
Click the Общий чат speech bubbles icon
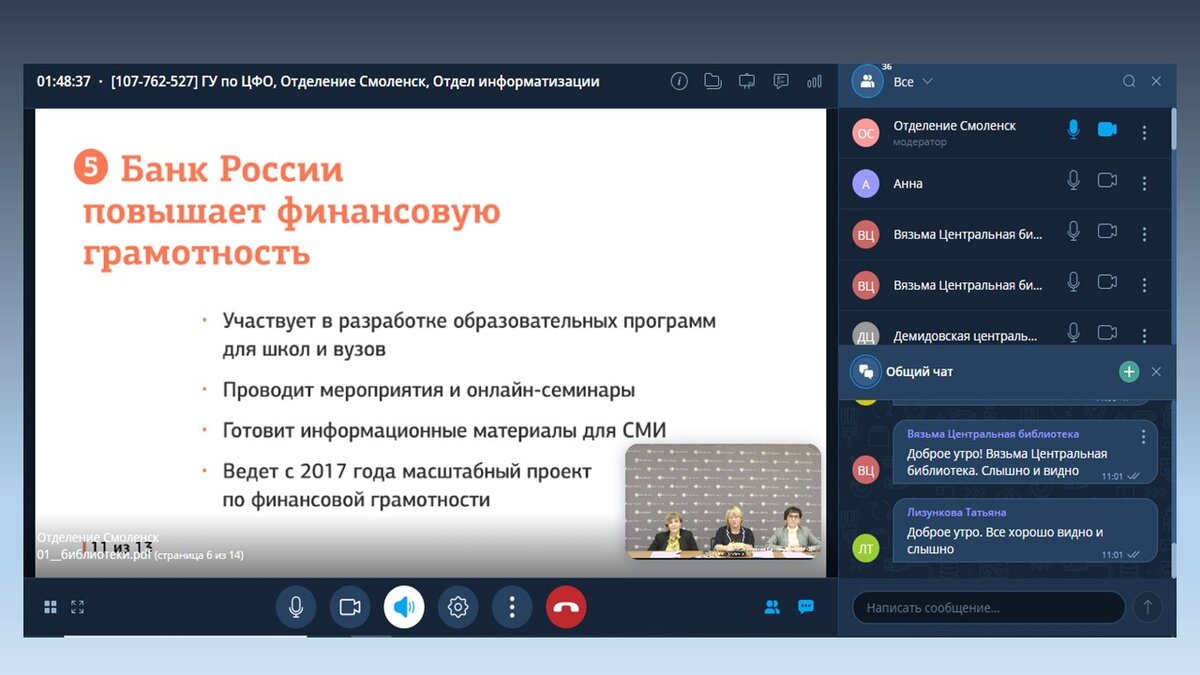(865, 372)
